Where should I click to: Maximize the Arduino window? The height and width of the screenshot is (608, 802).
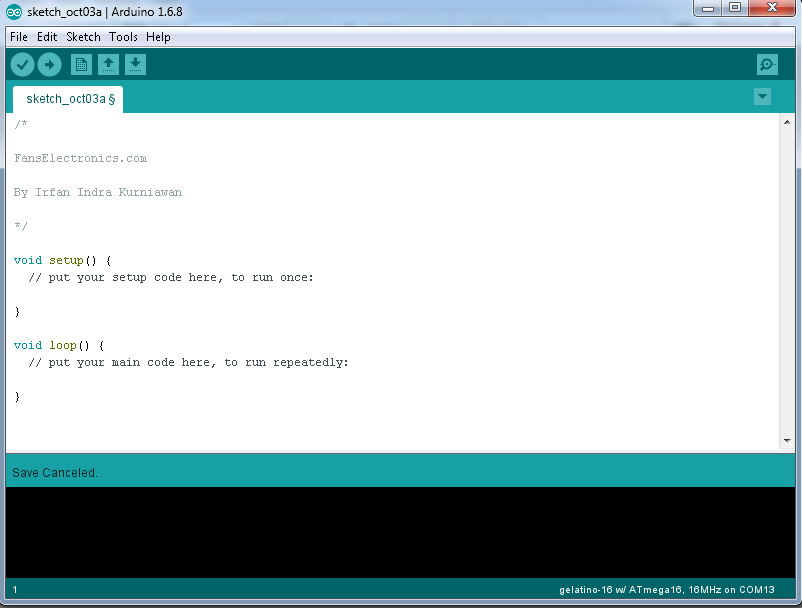click(x=735, y=9)
